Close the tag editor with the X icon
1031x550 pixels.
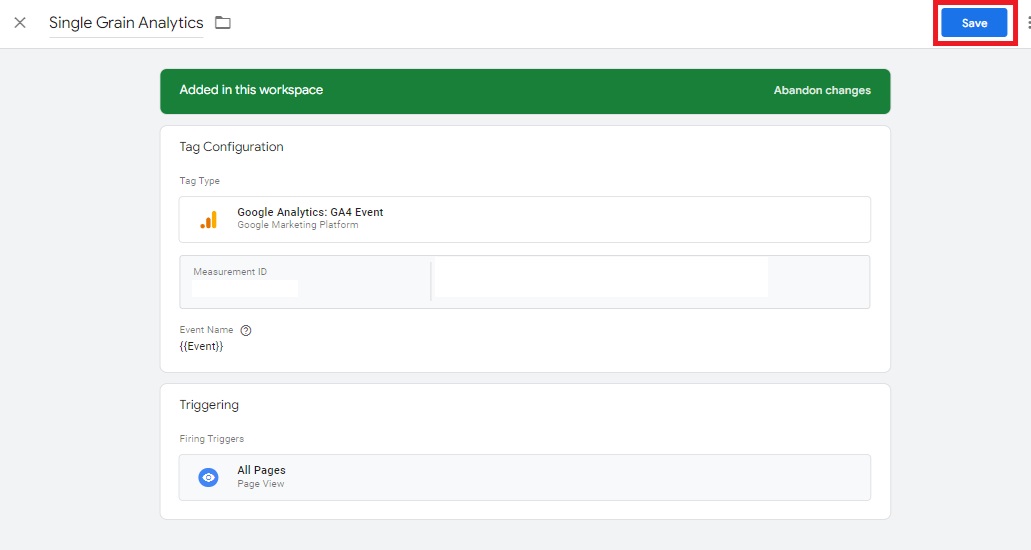(x=20, y=23)
